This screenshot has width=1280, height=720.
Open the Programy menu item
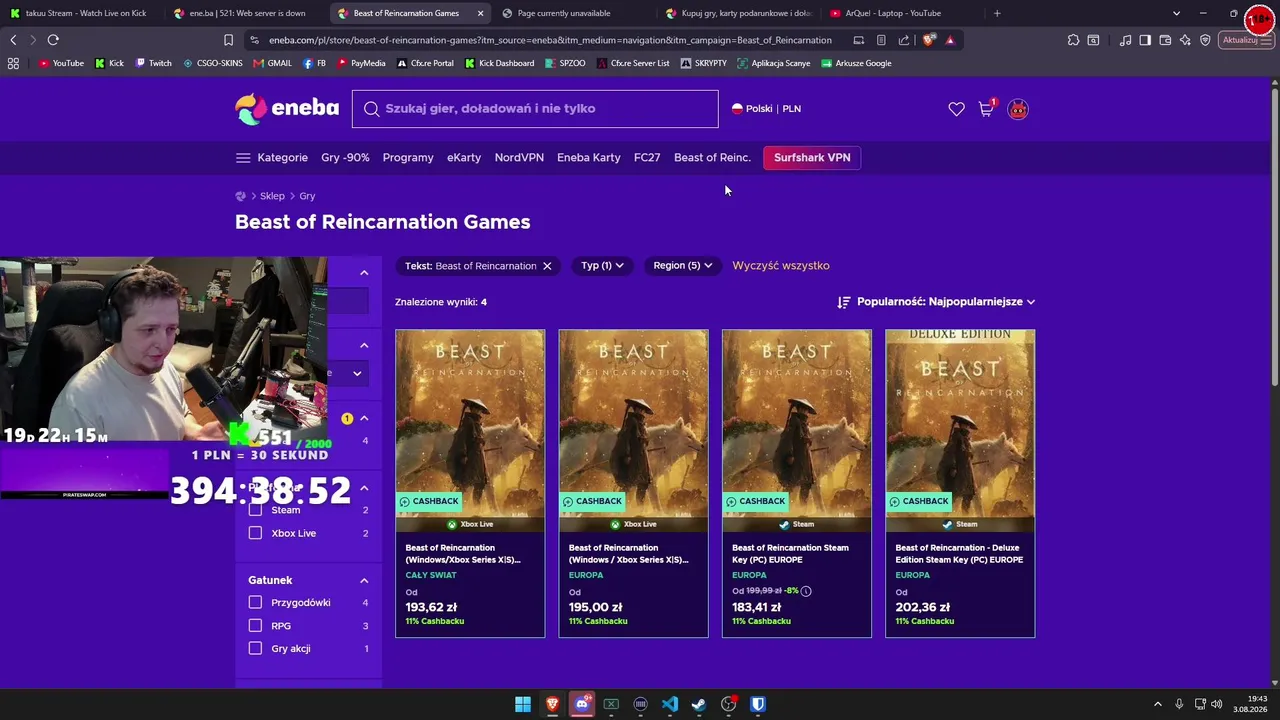[x=408, y=158]
